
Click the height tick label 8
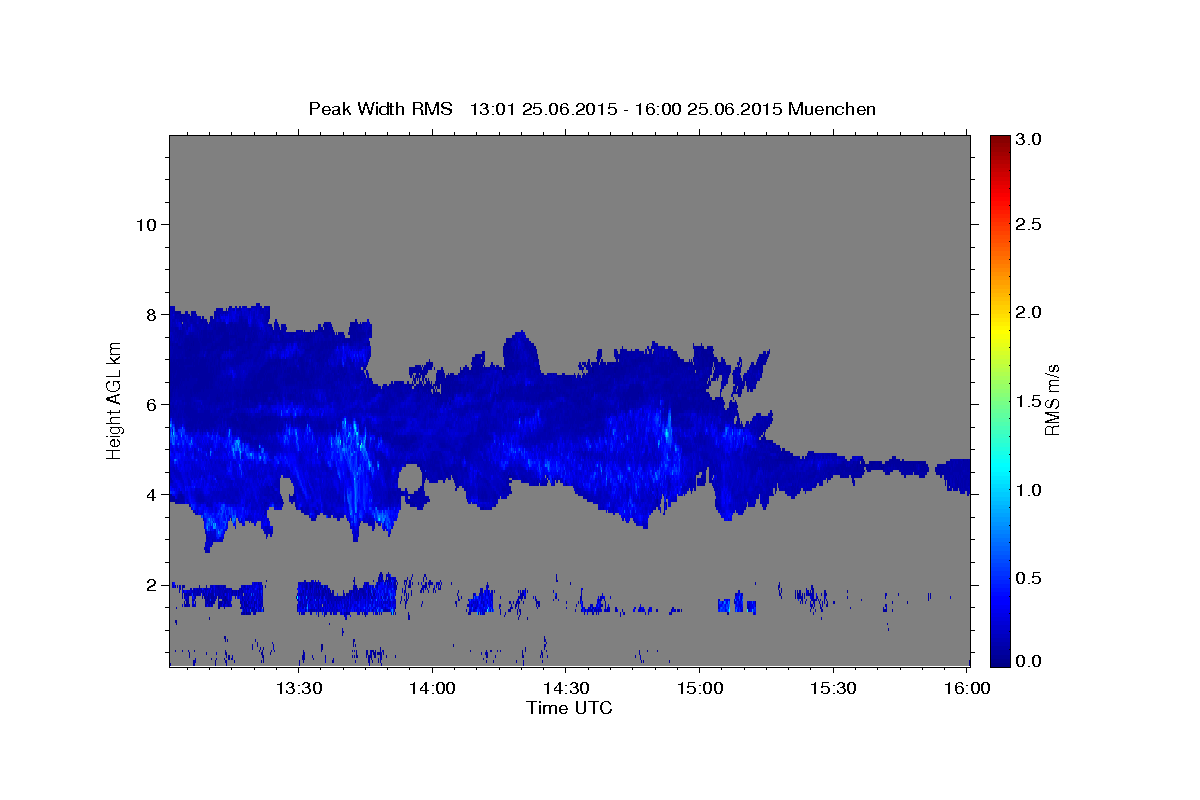pos(149,314)
